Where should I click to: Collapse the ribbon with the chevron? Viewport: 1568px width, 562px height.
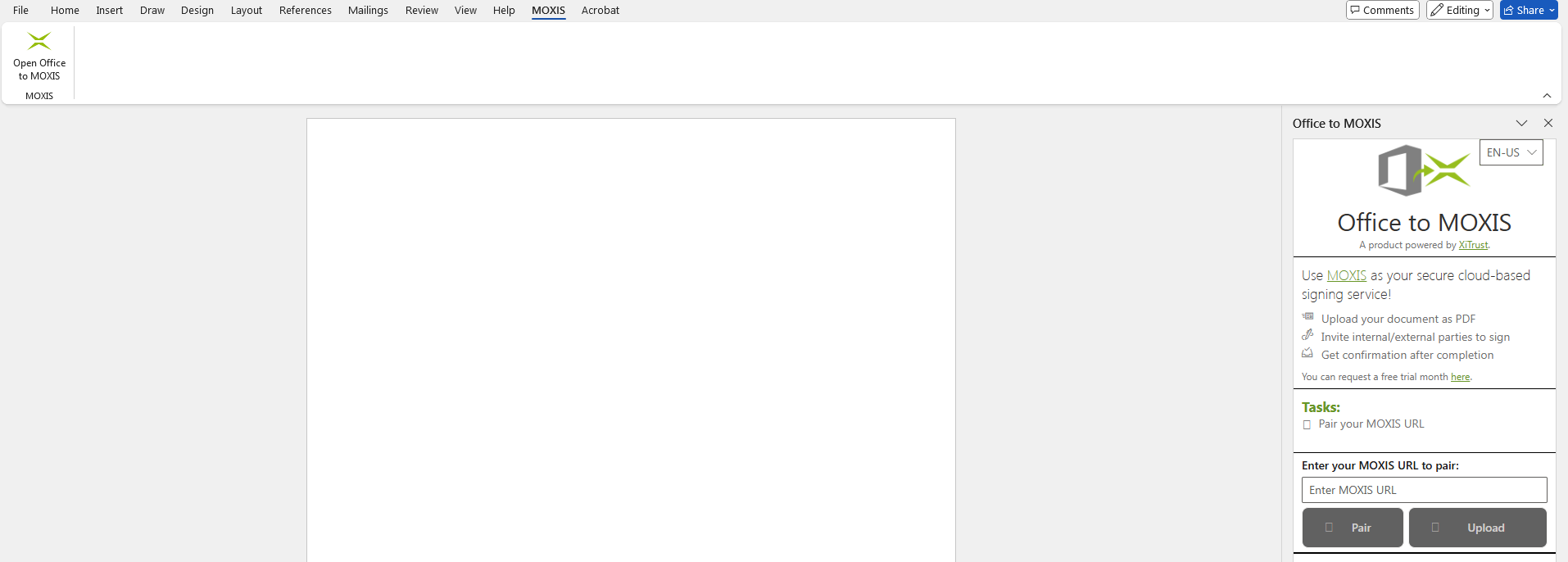[x=1547, y=96]
